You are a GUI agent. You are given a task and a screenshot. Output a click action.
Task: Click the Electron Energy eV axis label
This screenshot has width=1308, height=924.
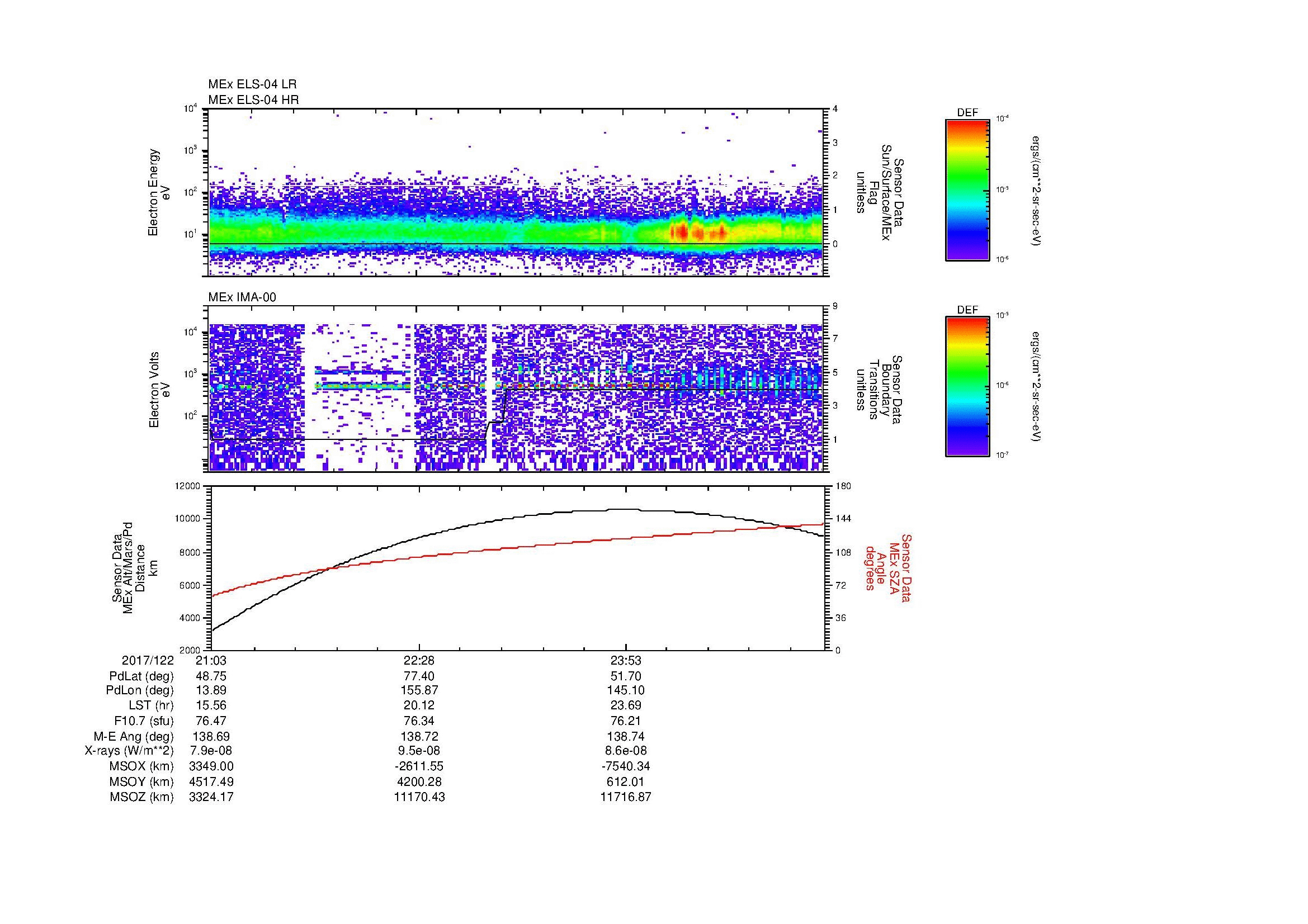(x=159, y=192)
